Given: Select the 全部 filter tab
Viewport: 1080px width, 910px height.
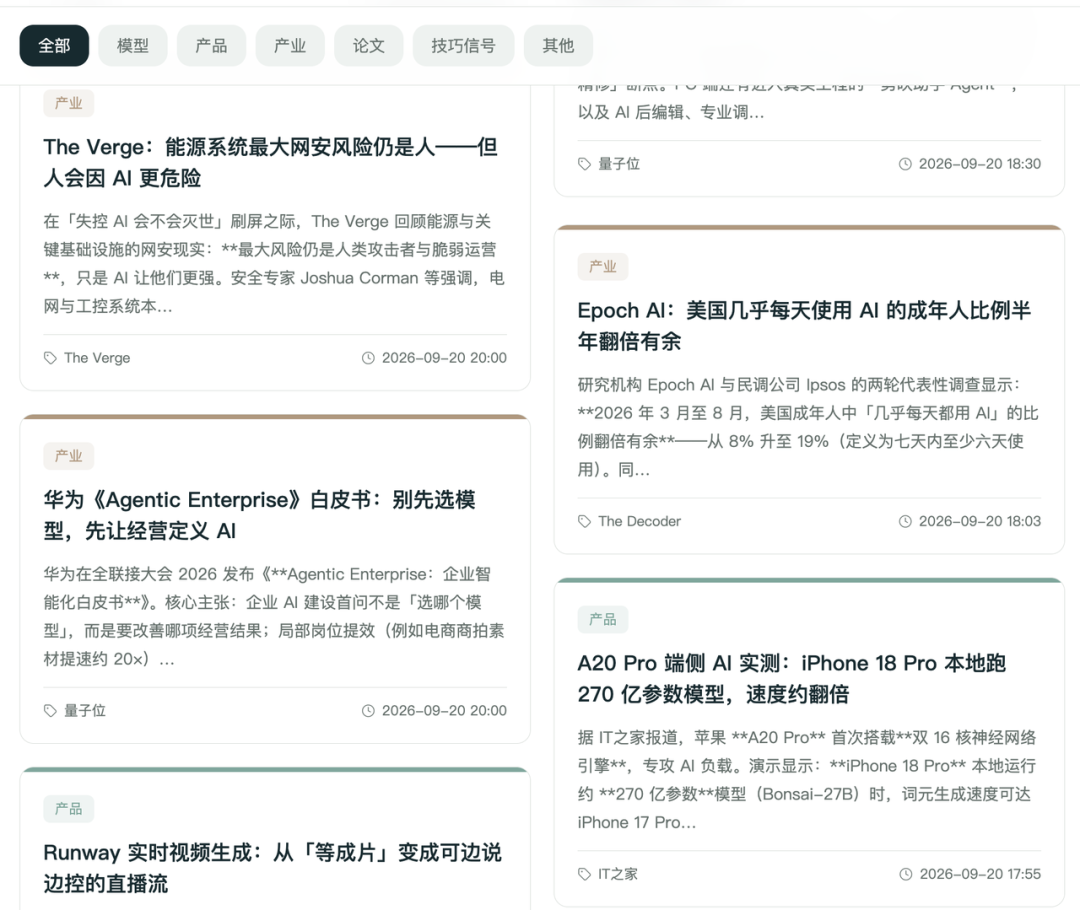Looking at the screenshot, I should click(54, 45).
